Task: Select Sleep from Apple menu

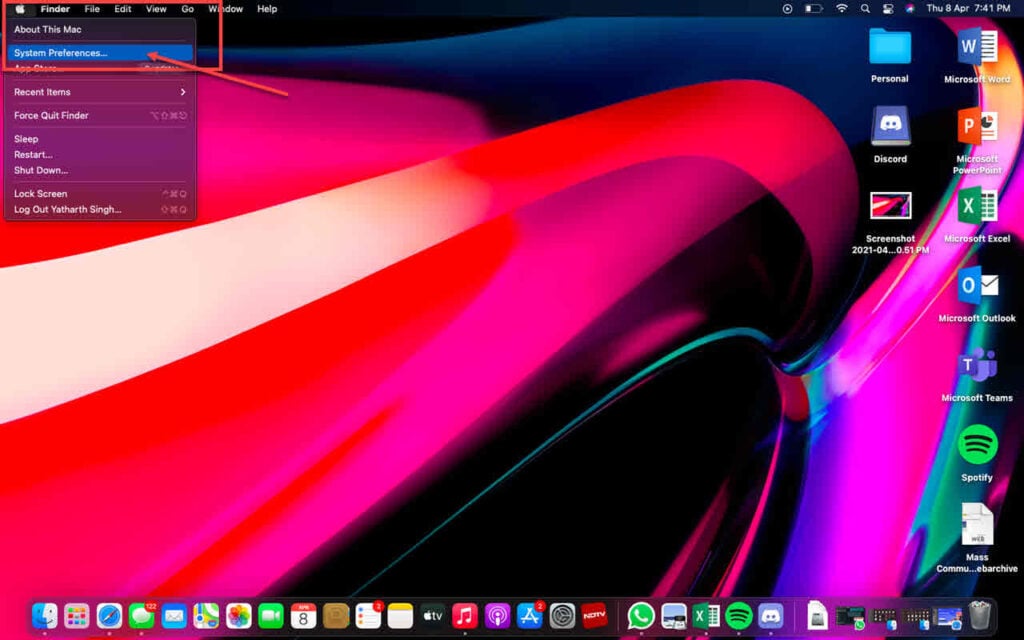Action: [x=99, y=139]
